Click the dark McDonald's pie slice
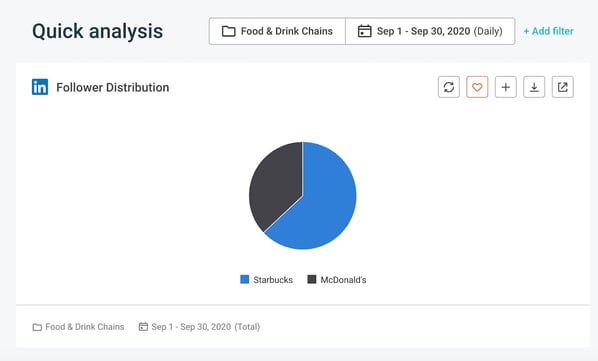The height and width of the screenshot is (361, 598). [276, 187]
